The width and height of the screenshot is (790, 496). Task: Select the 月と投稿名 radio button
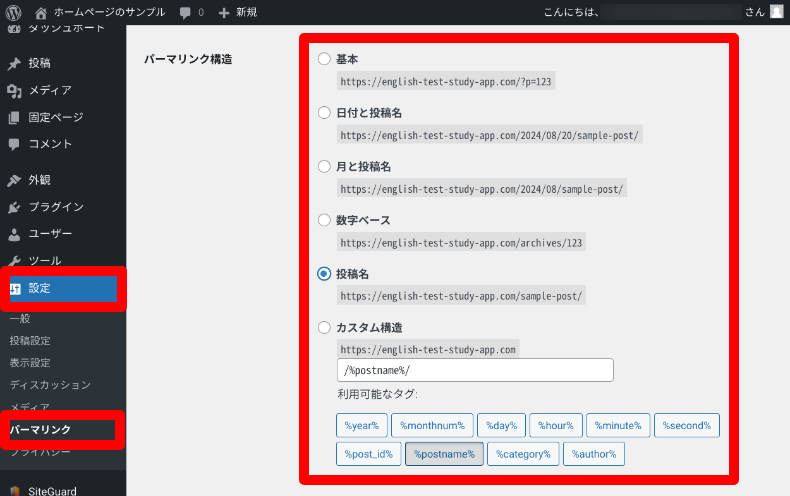click(324, 166)
